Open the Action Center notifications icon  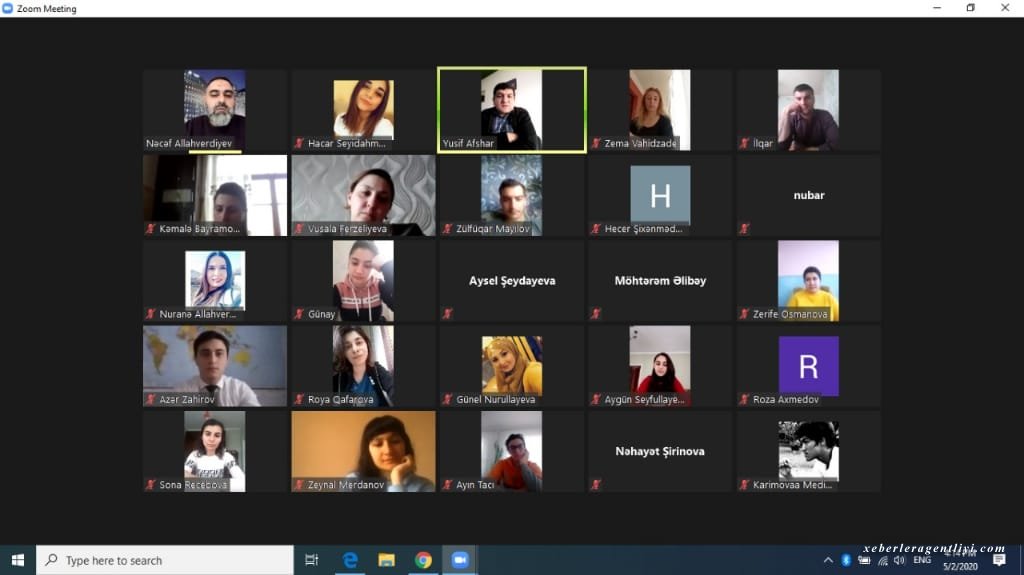pos(998,560)
